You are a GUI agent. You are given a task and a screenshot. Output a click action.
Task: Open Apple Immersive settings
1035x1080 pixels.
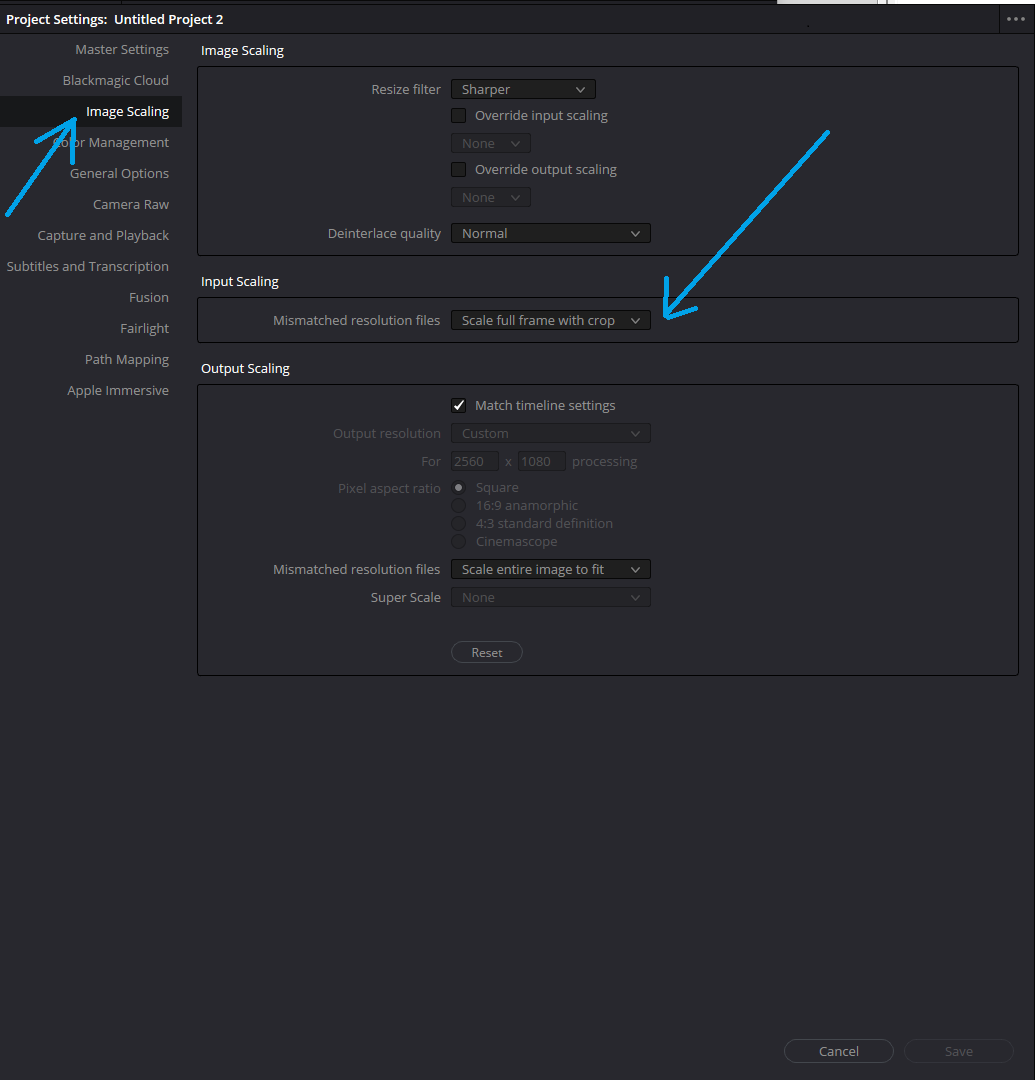click(118, 391)
